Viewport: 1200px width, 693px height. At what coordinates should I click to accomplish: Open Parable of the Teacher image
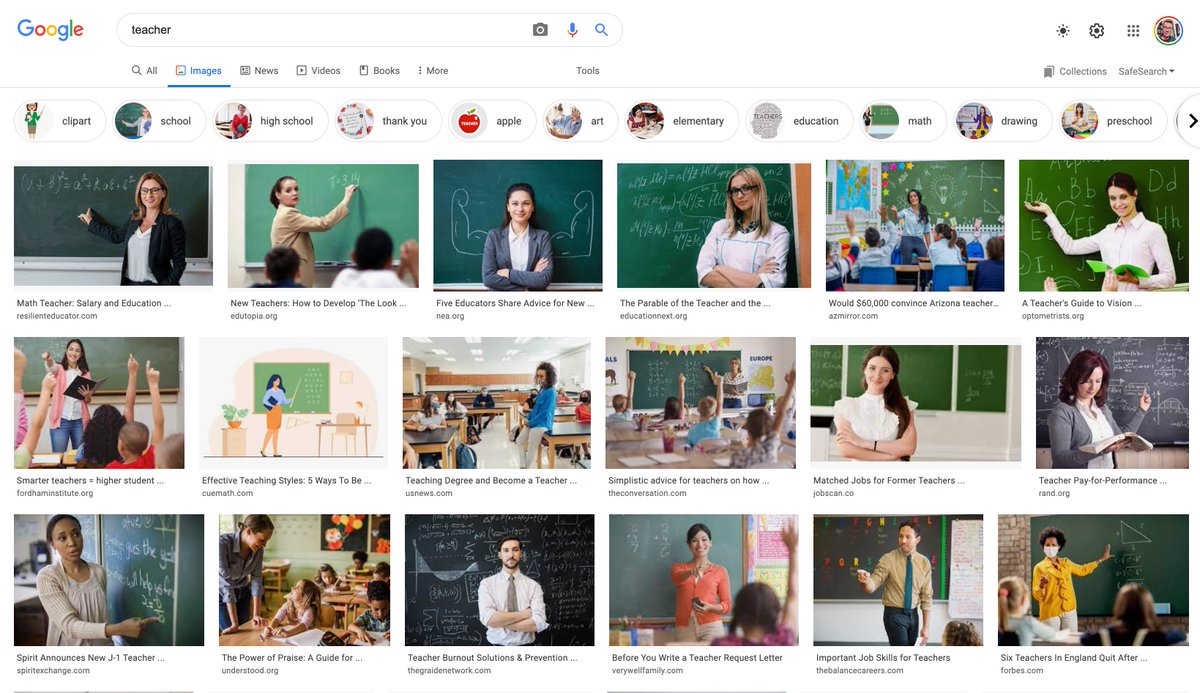[x=714, y=226]
